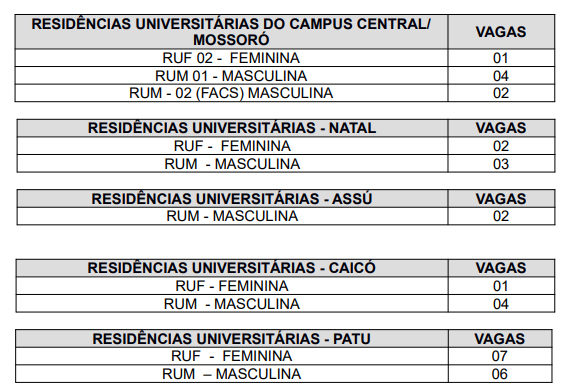The image size is (568, 385).
Task: Select the Assú RUM - MASCULINA row
Action: [286, 216]
